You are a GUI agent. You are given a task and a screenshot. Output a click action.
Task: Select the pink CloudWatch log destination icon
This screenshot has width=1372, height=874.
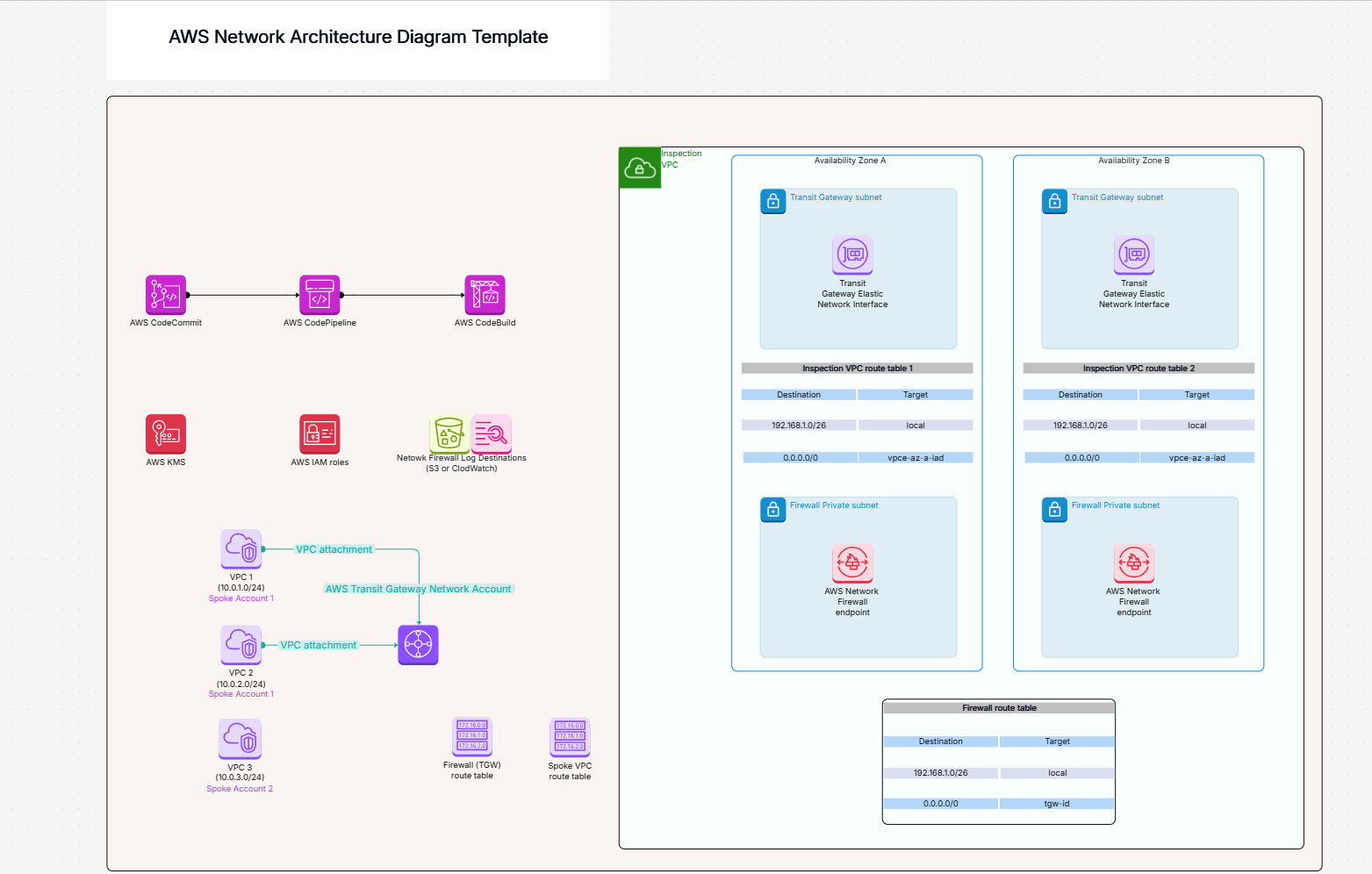coord(492,433)
